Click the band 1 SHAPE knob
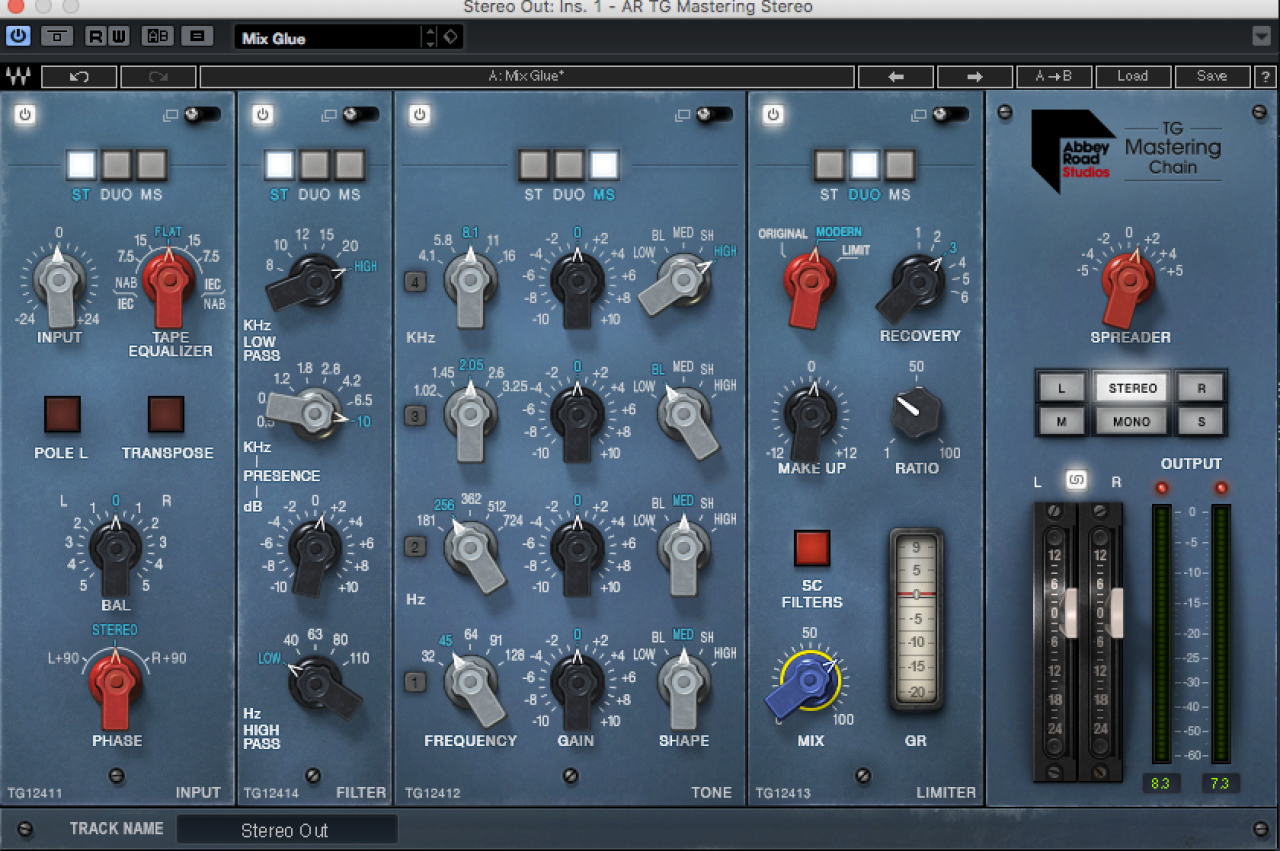The width and height of the screenshot is (1280, 851). coord(684,683)
